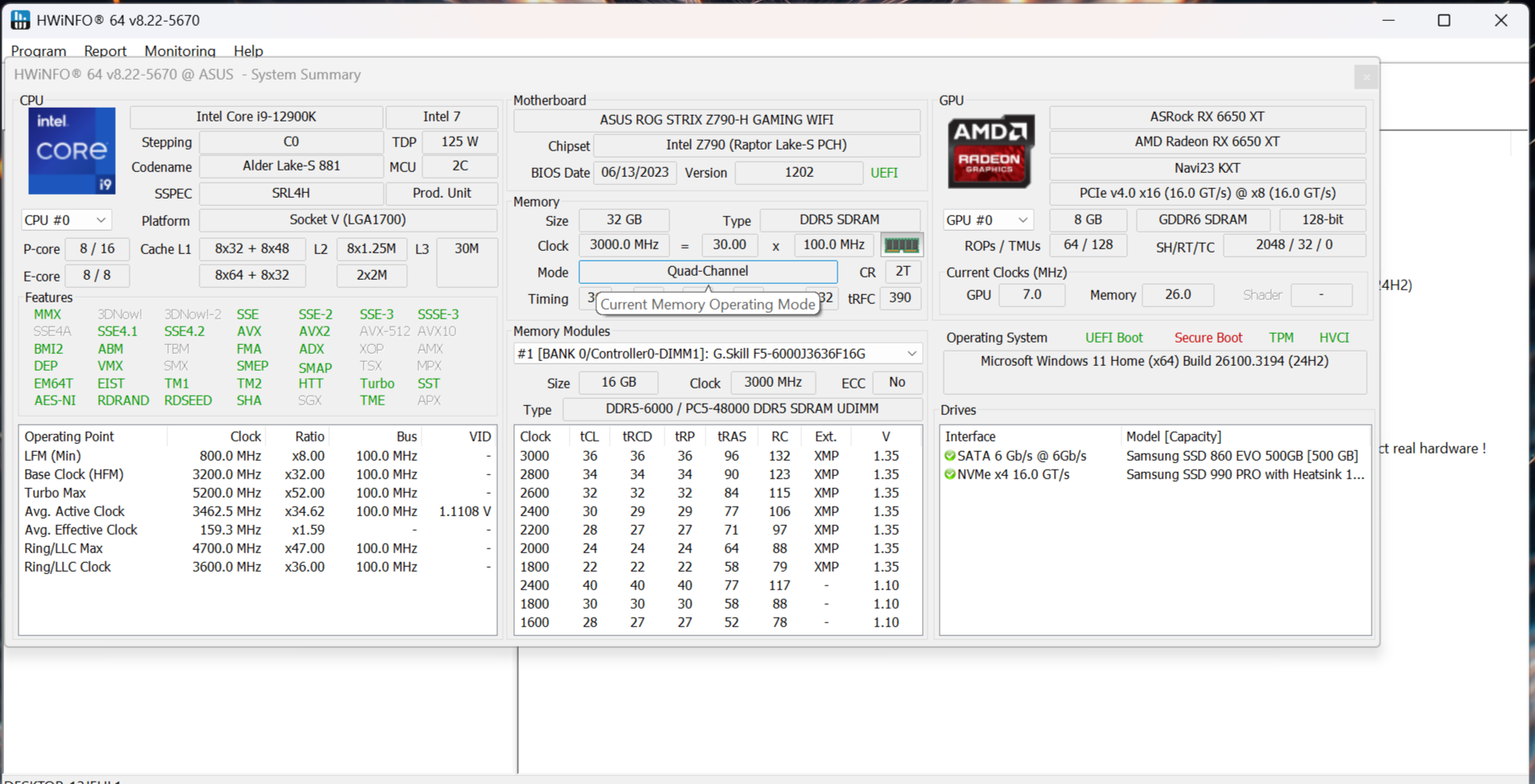Click the UEFI label next to BIOS version
Viewport: 1535px width, 784px height.
coord(884,173)
